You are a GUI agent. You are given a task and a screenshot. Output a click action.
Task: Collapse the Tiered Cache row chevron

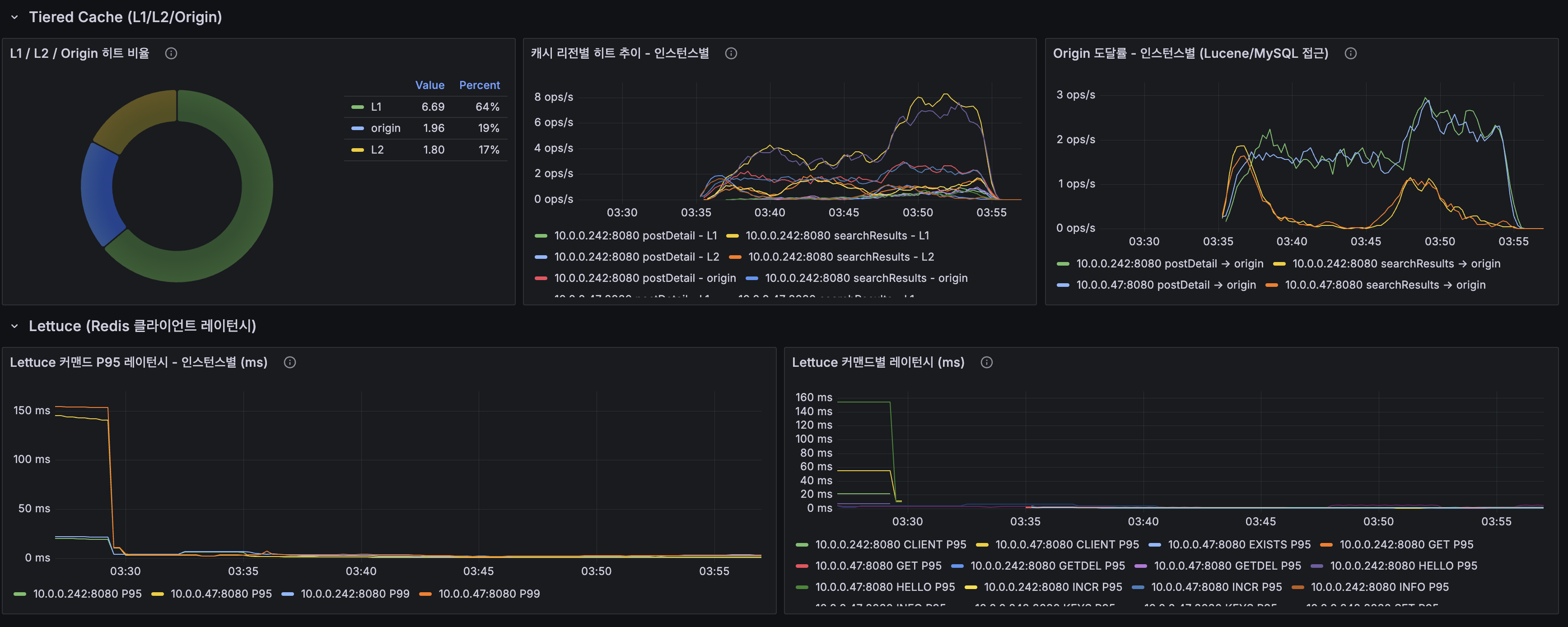pyautogui.click(x=14, y=18)
